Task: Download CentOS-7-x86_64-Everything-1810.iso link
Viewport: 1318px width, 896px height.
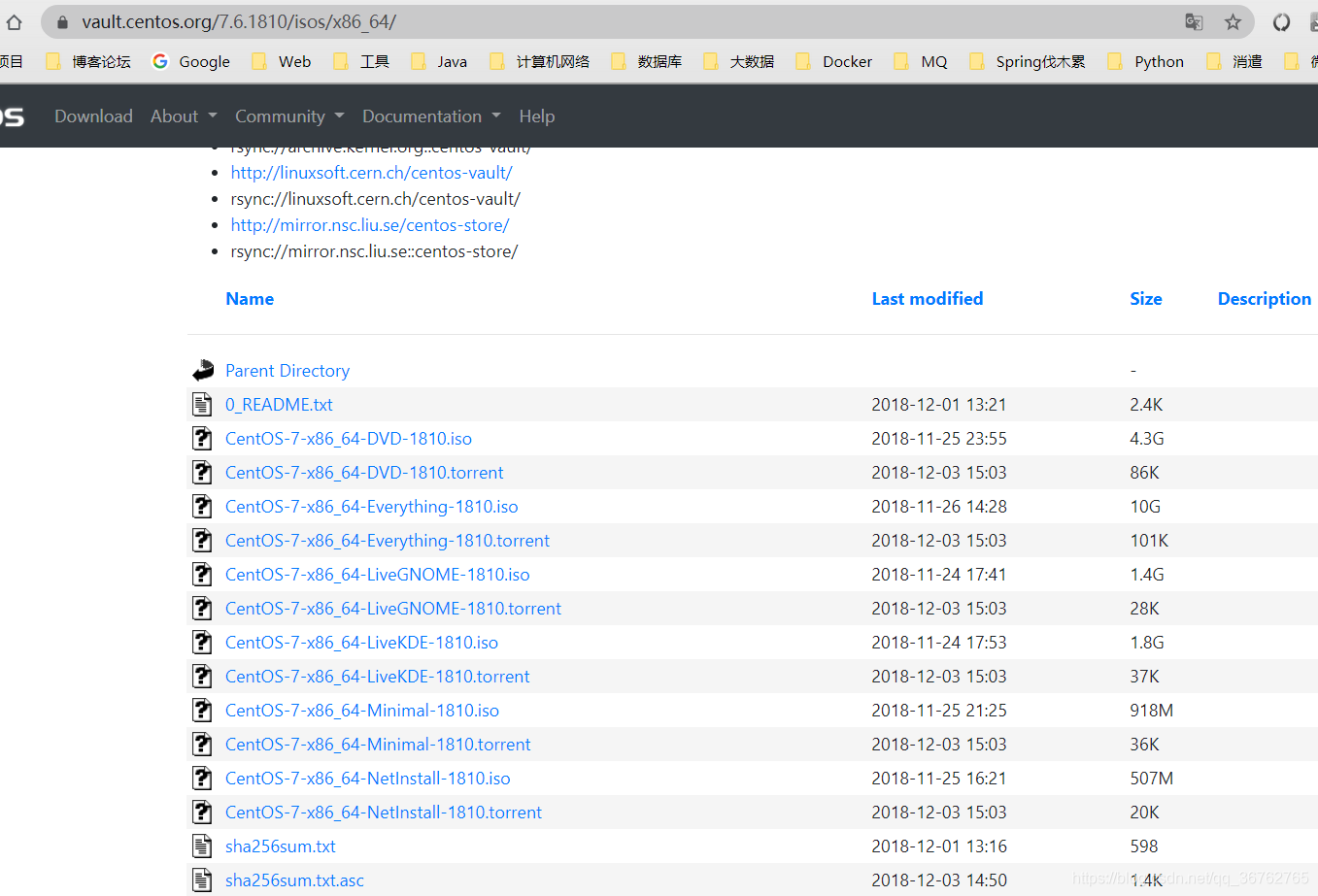Action: 372,506
